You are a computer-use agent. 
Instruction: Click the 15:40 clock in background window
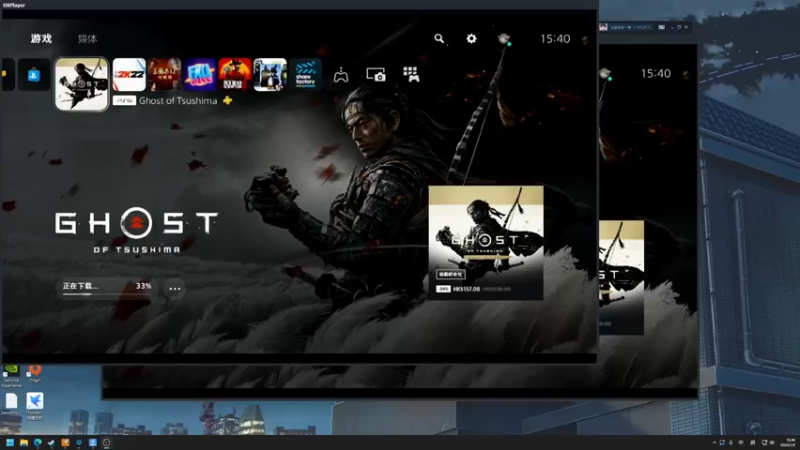[x=656, y=73]
